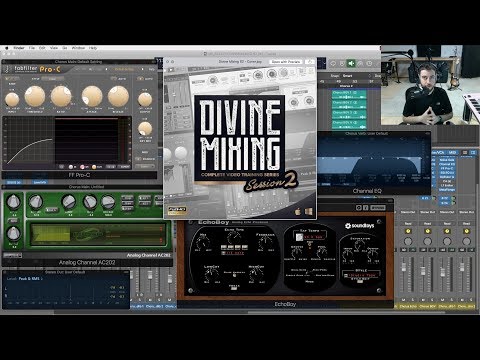Viewport: 480px width, 360px height.
Task: Click the EchoBoy HighCut knob
Action: tap(256, 275)
